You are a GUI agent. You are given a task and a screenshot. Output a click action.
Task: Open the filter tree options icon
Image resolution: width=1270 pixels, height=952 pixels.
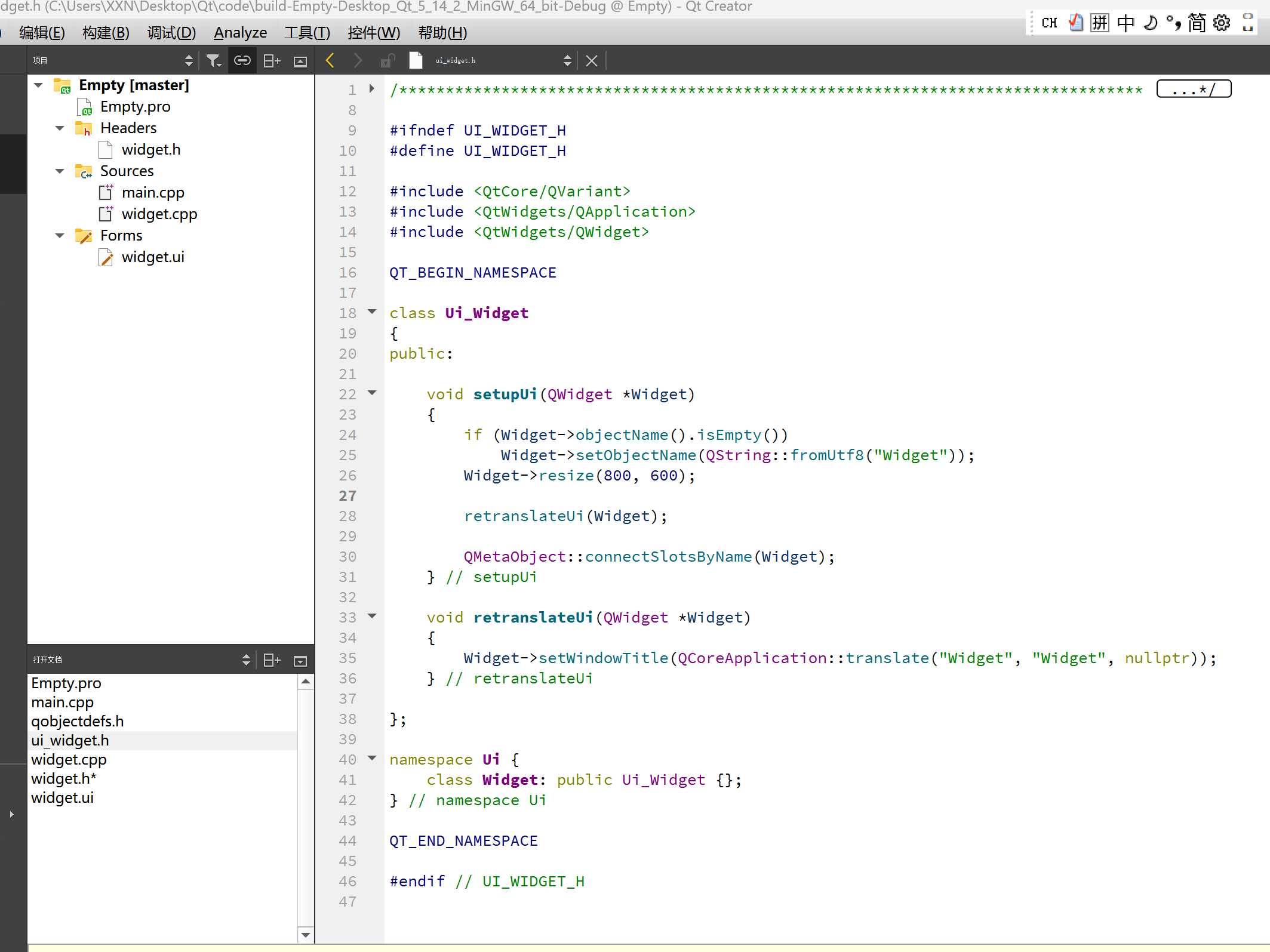[x=213, y=60]
